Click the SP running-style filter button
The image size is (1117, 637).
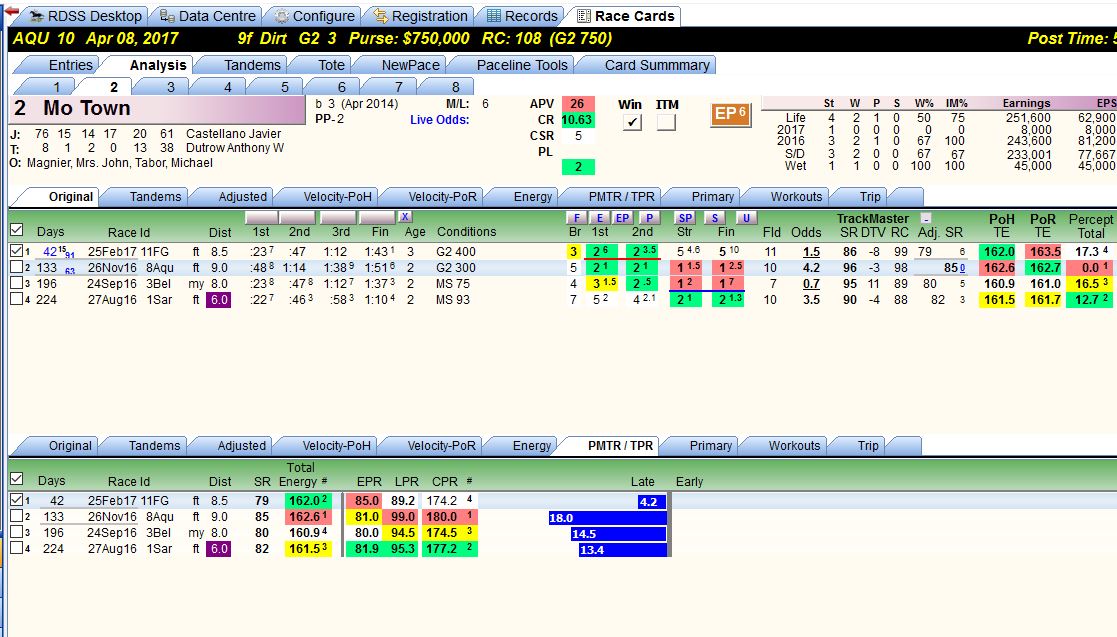coord(685,218)
